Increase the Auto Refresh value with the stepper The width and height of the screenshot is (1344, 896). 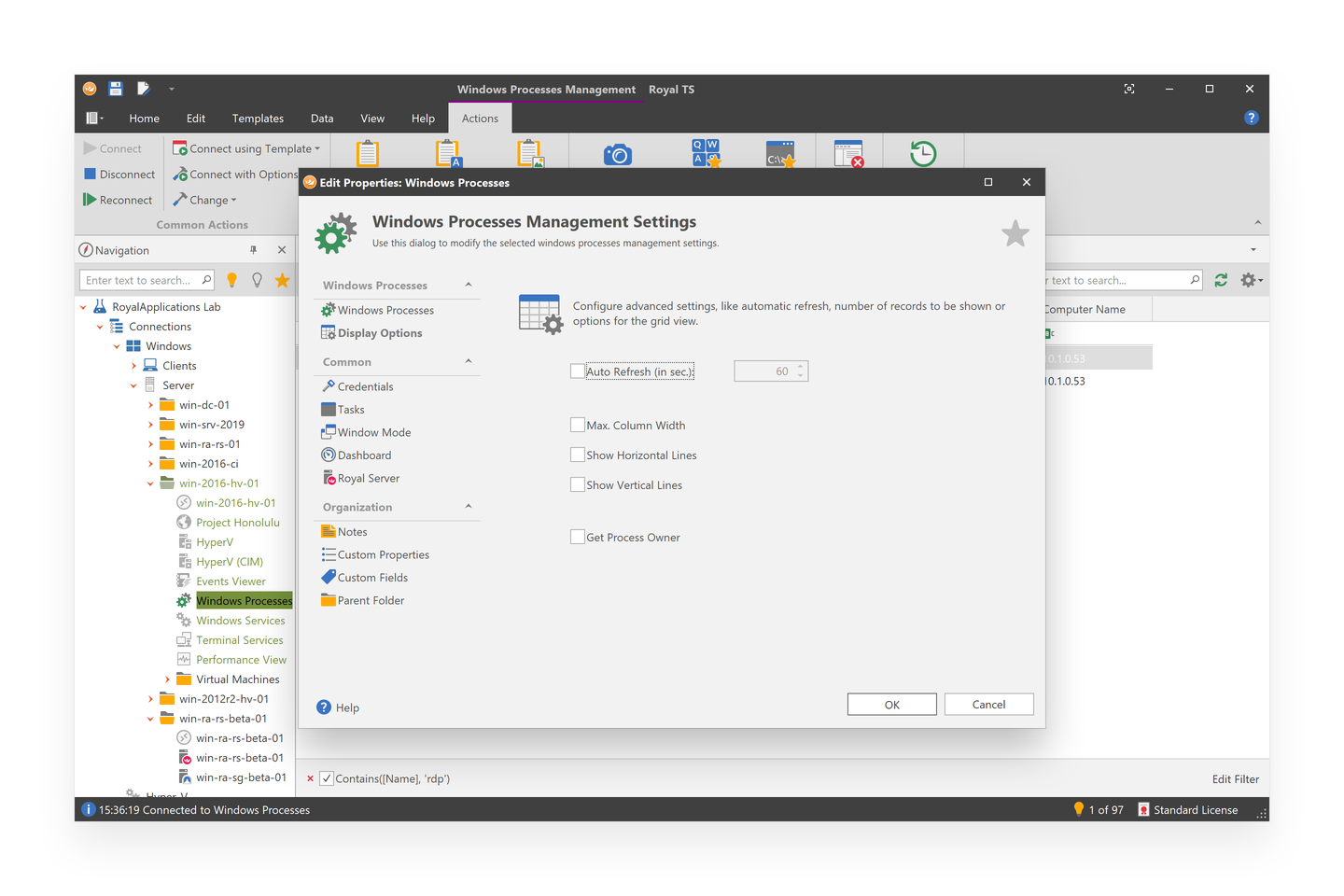pyautogui.click(x=799, y=366)
